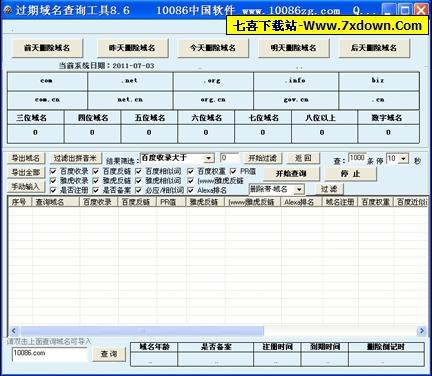Toggle the 百度收录 checkbox
The height and width of the screenshot is (376, 432).
(53, 171)
